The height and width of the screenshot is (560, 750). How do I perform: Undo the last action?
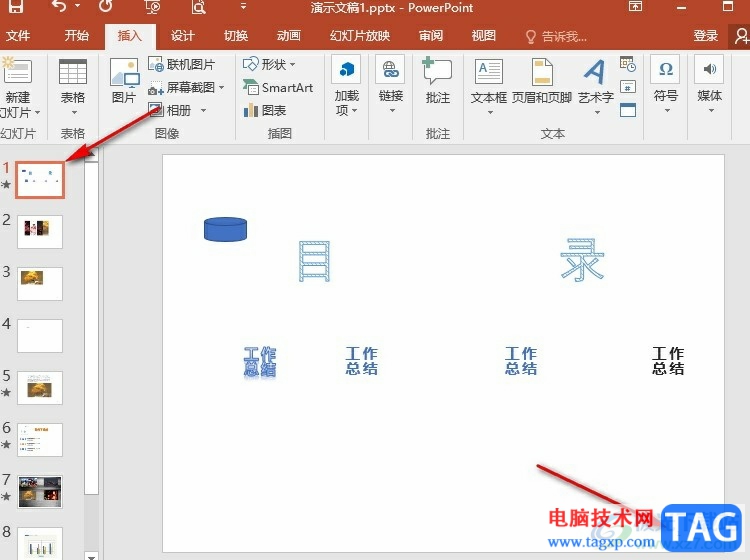click(59, 6)
